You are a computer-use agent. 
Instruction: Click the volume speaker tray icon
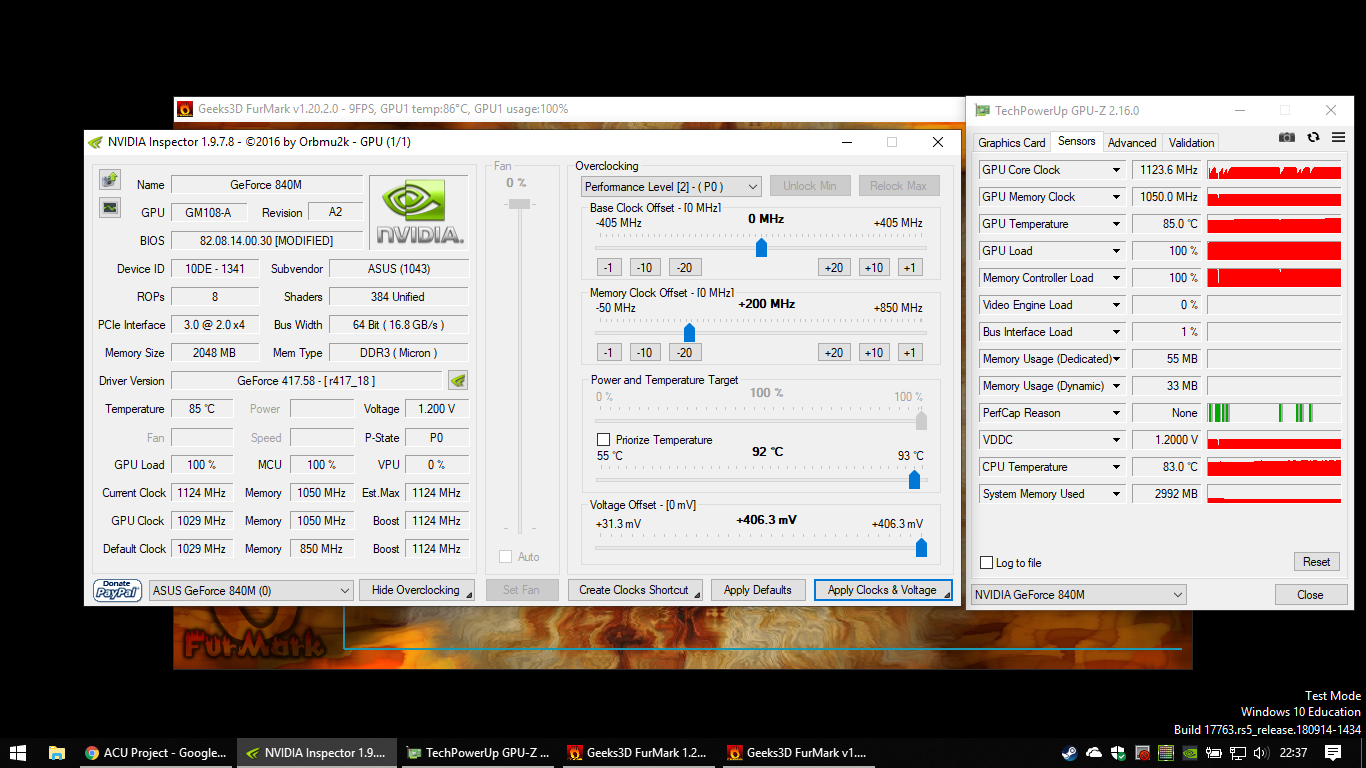tap(1262, 753)
